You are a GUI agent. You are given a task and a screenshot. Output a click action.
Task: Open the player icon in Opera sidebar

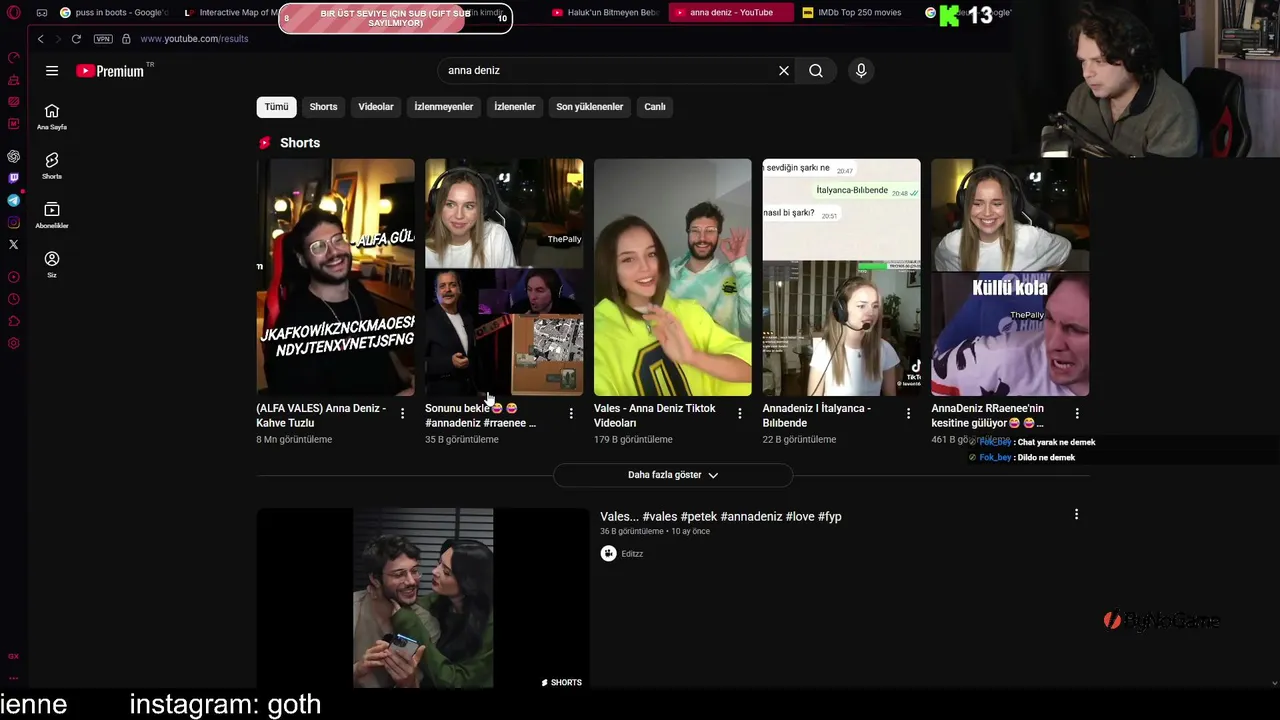tap(13, 277)
